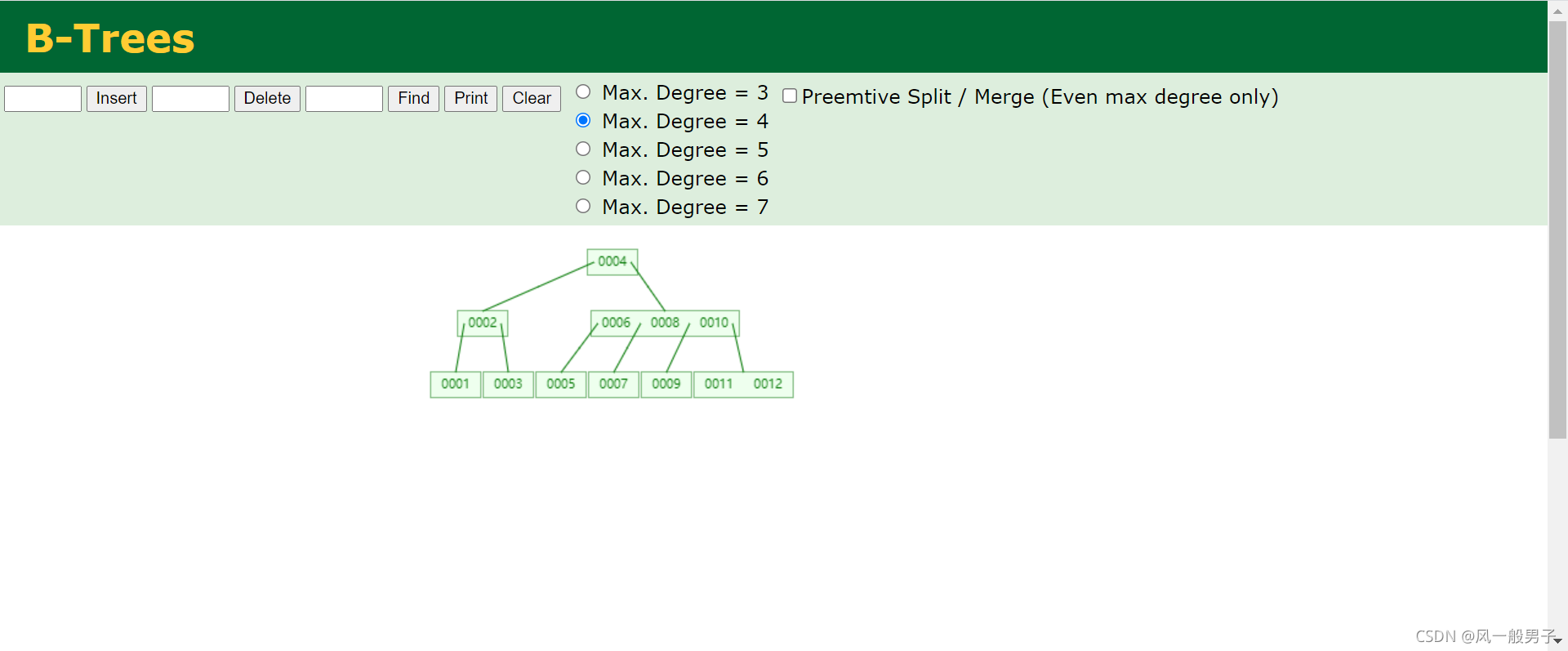Select Max. Degree = 6 radio button
The width and height of the screenshot is (1568, 651).
click(x=583, y=177)
